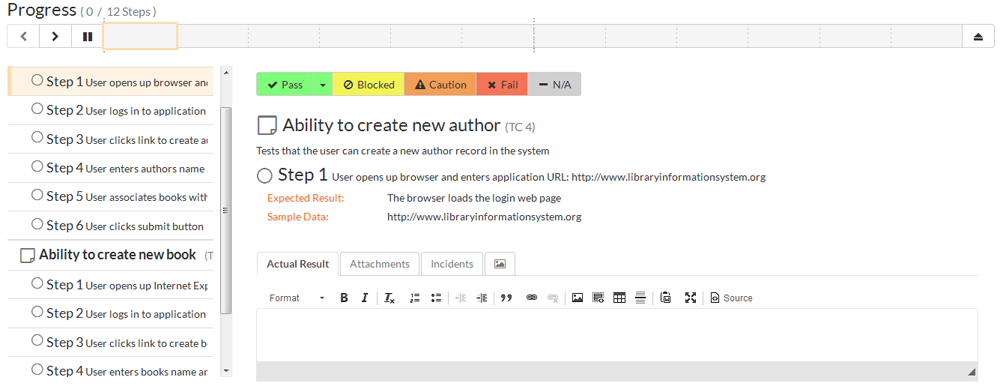Click the step list scrollbar down arrow
Image resolution: width=1000 pixels, height=392 pixels.
[226, 370]
